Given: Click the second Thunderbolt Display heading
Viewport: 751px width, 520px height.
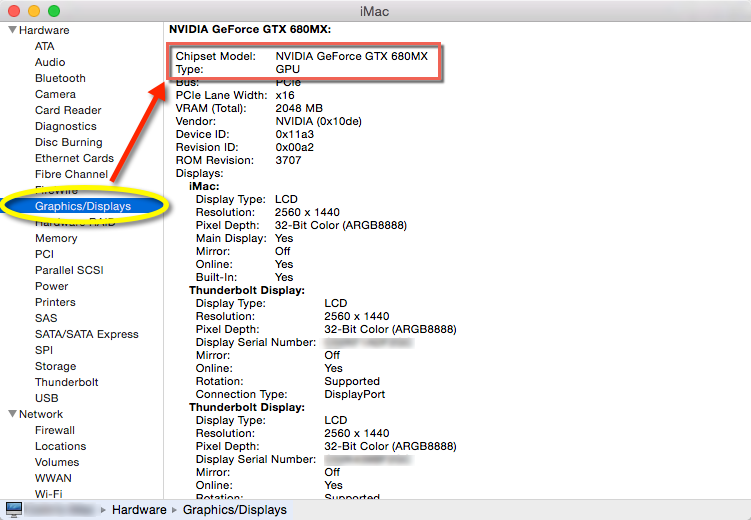Looking at the screenshot, I should pyautogui.click(x=247, y=407).
